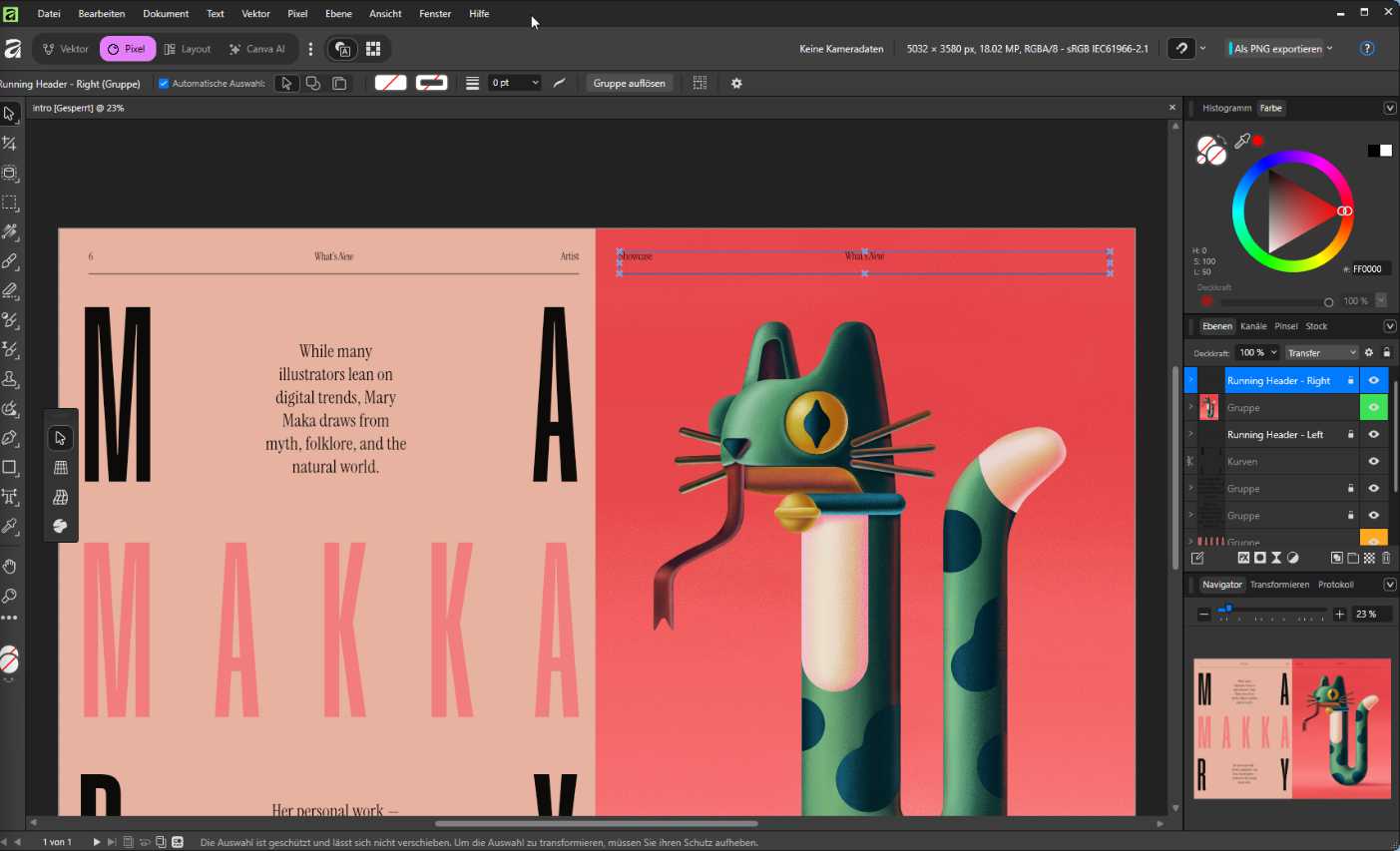The height and width of the screenshot is (851, 1400).
Task: Switch to the Layout studio
Action: (188, 49)
